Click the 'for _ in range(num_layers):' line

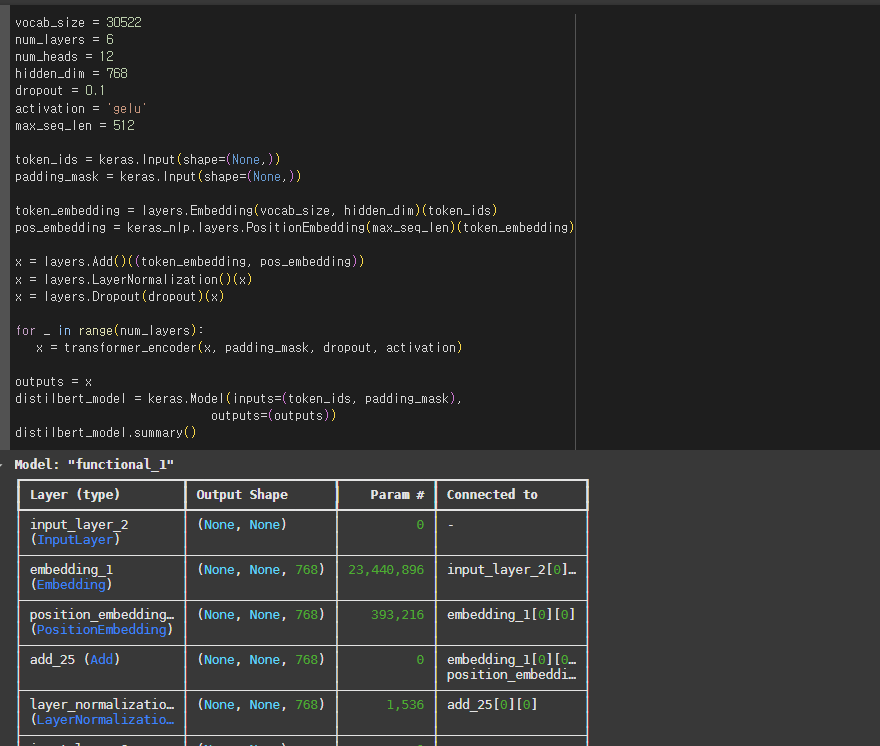click(110, 331)
